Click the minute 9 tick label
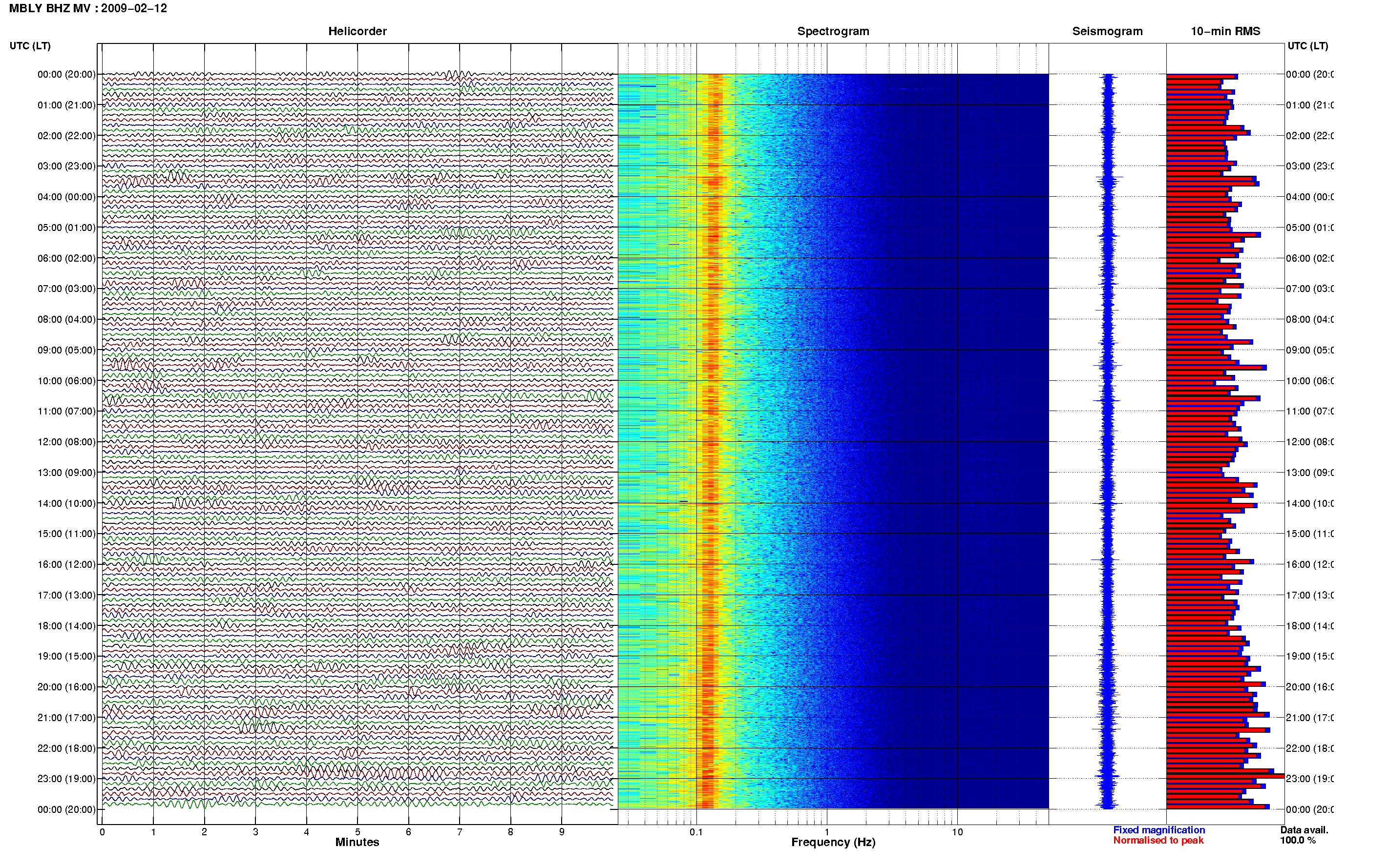The image size is (1389, 868). (562, 832)
